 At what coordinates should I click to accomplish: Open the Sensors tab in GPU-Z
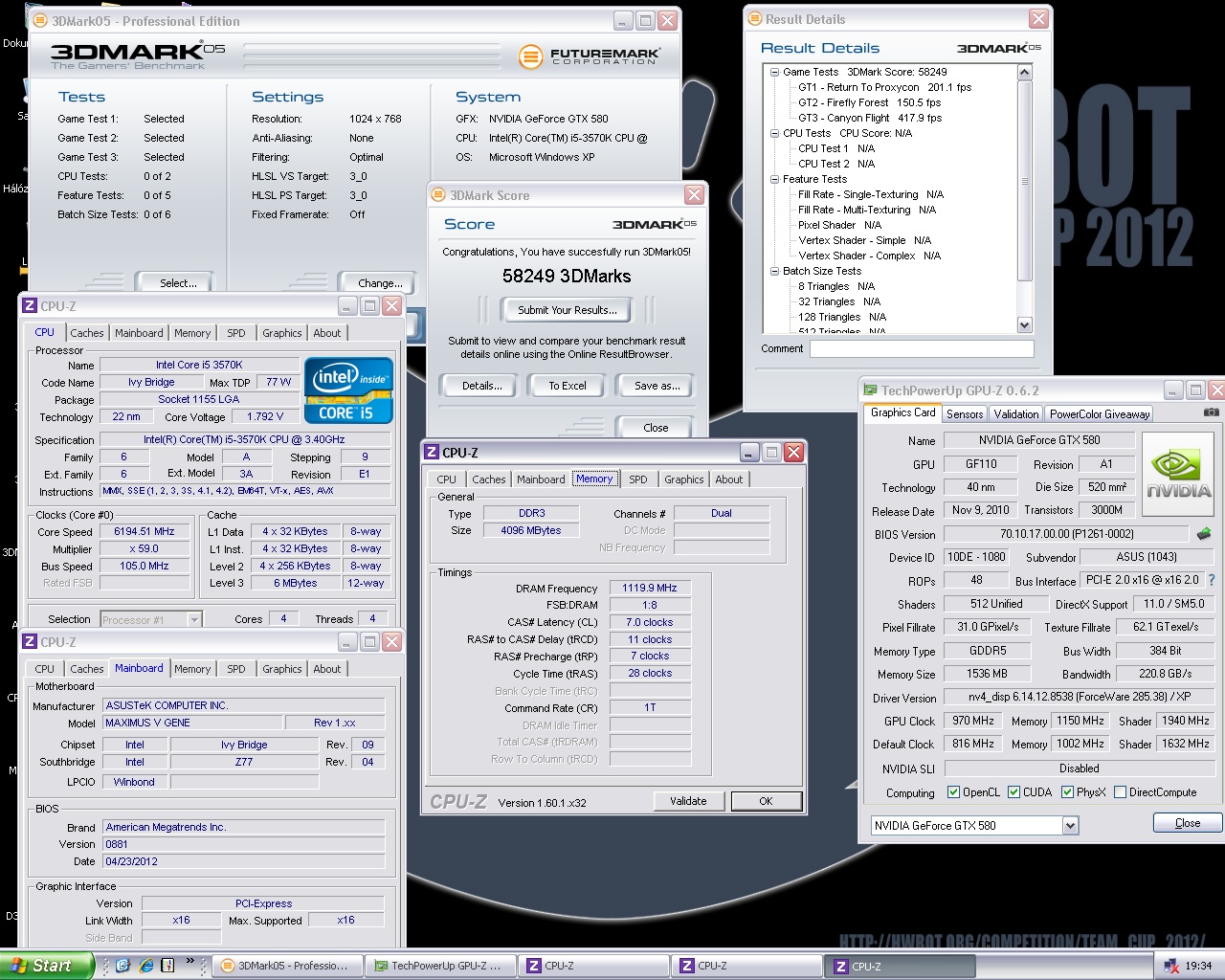tap(965, 413)
